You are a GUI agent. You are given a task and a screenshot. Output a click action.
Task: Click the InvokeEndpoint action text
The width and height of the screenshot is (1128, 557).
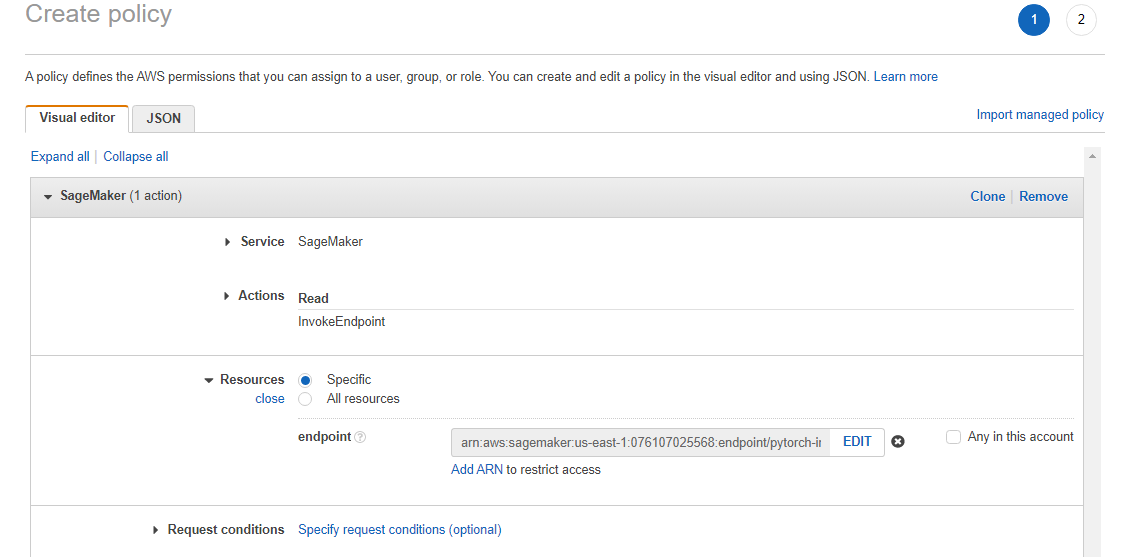[342, 322]
